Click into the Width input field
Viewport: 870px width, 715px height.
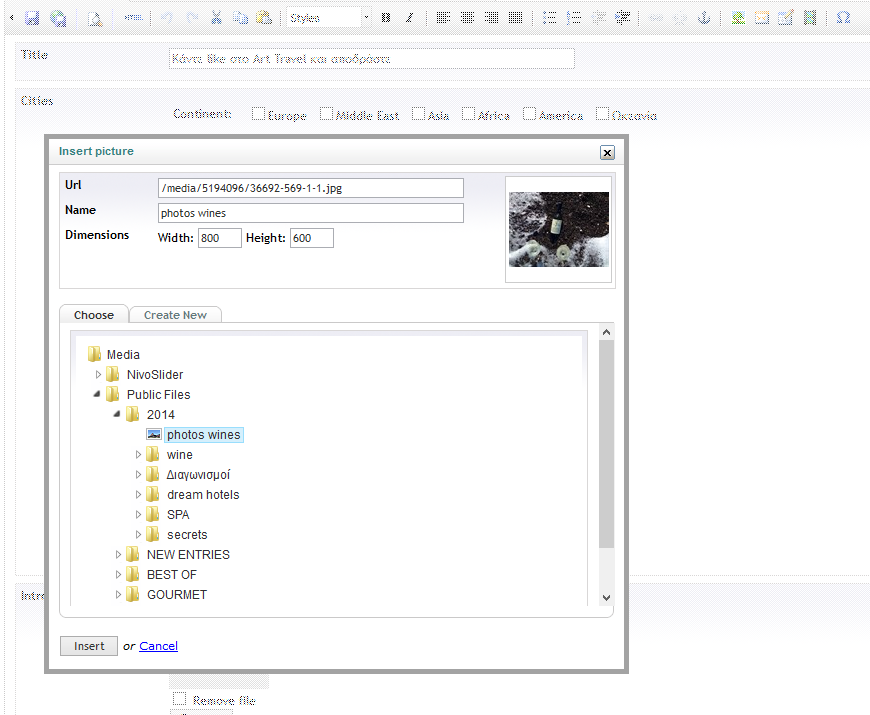pyautogui.click(x=220, y=238)
